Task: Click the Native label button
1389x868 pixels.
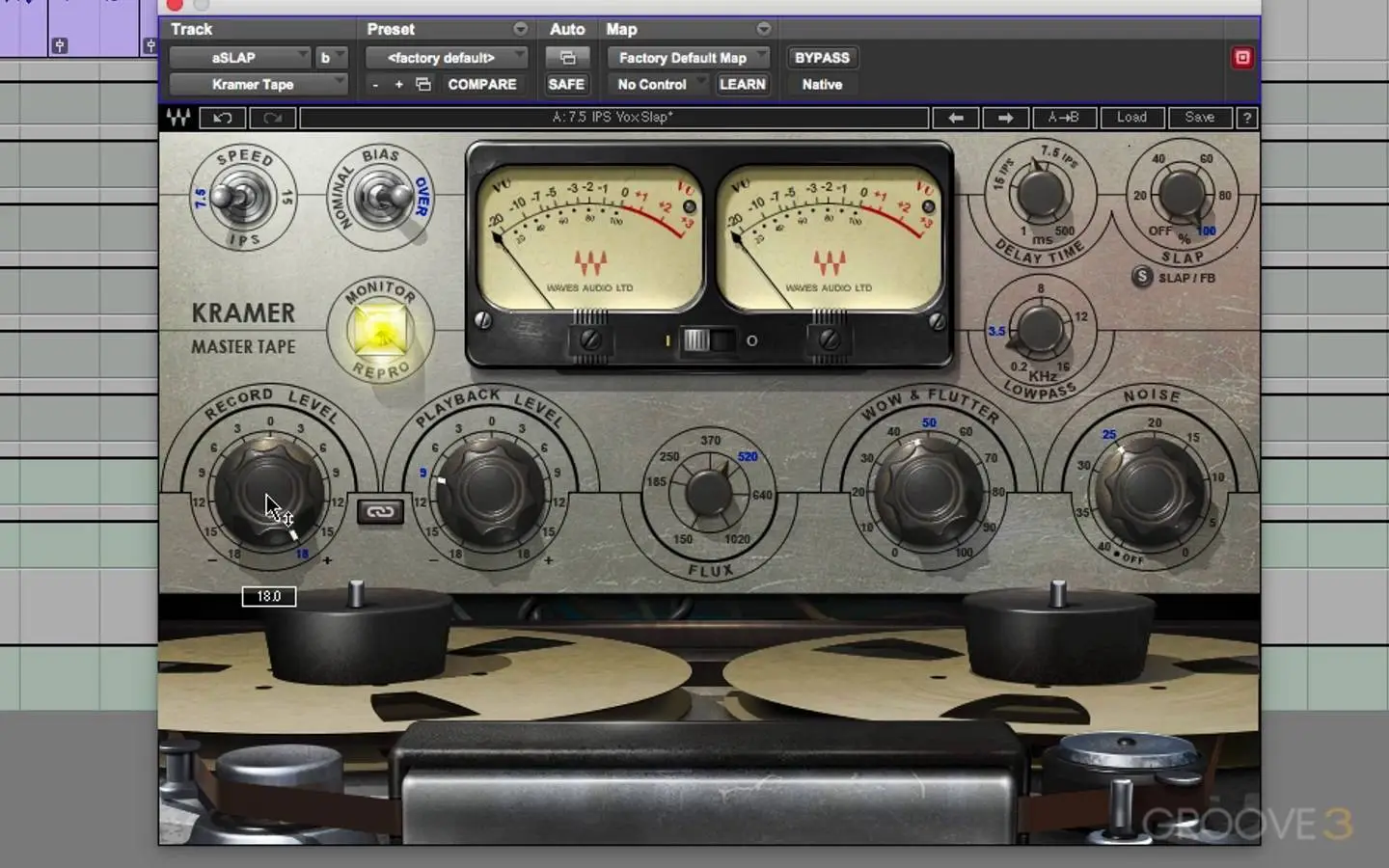Action: point(822,85)
